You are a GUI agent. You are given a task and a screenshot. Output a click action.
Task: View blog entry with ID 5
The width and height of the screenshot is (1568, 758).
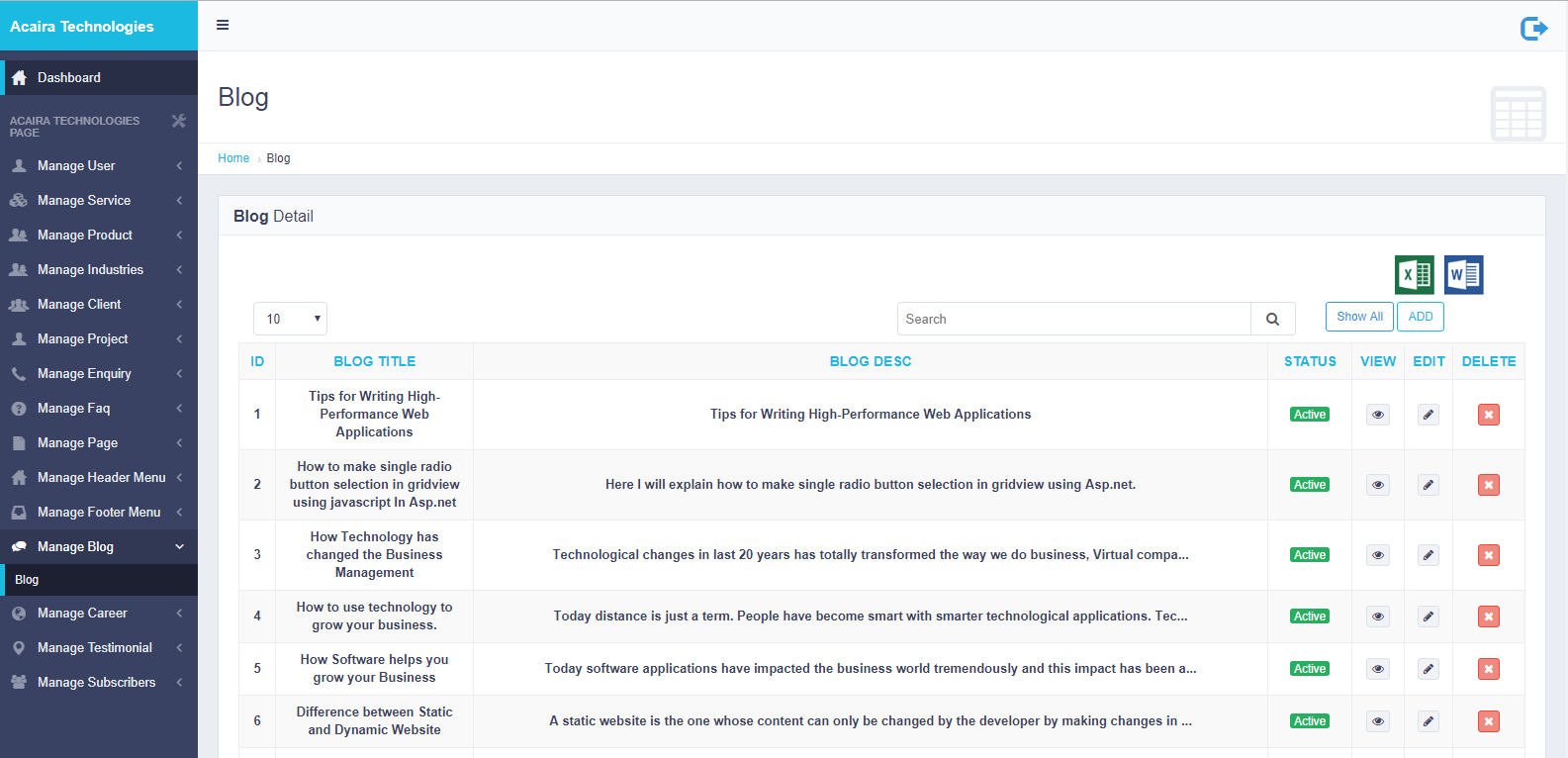tap(1377, 669)
